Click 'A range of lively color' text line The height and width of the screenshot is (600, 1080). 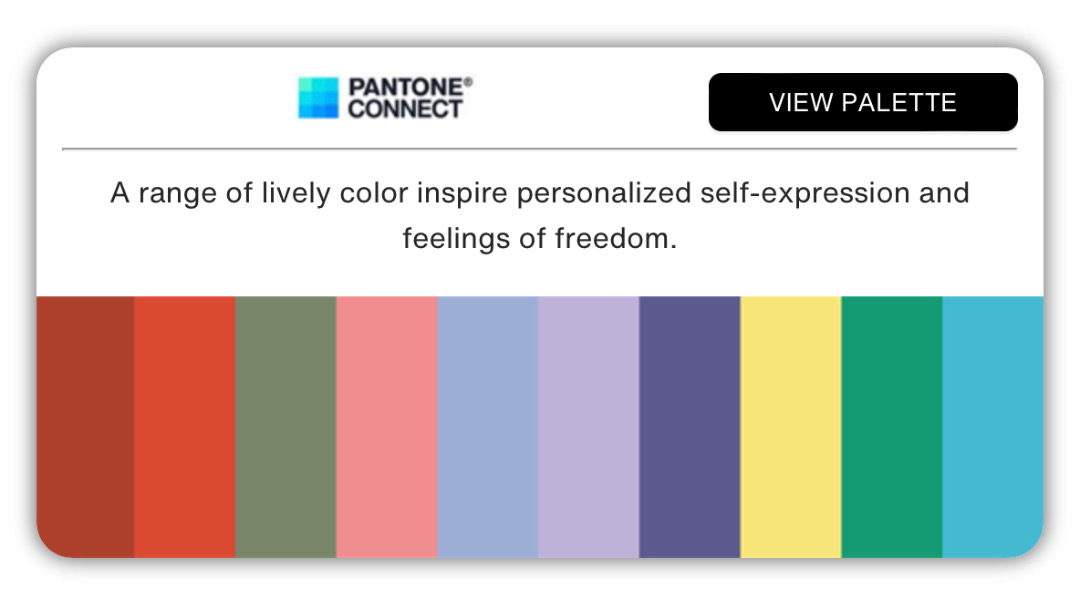pyautogui.click(x=259, y=193)
